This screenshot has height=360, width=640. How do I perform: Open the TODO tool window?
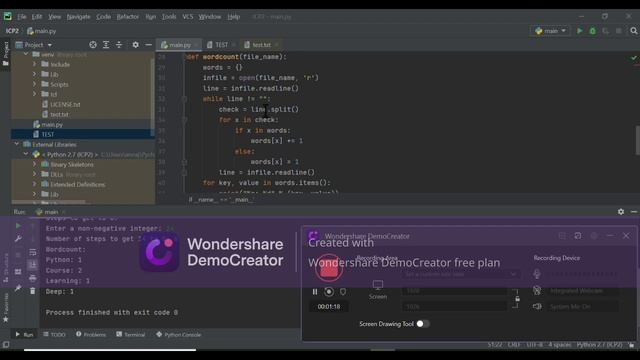(x=54, y=335)
